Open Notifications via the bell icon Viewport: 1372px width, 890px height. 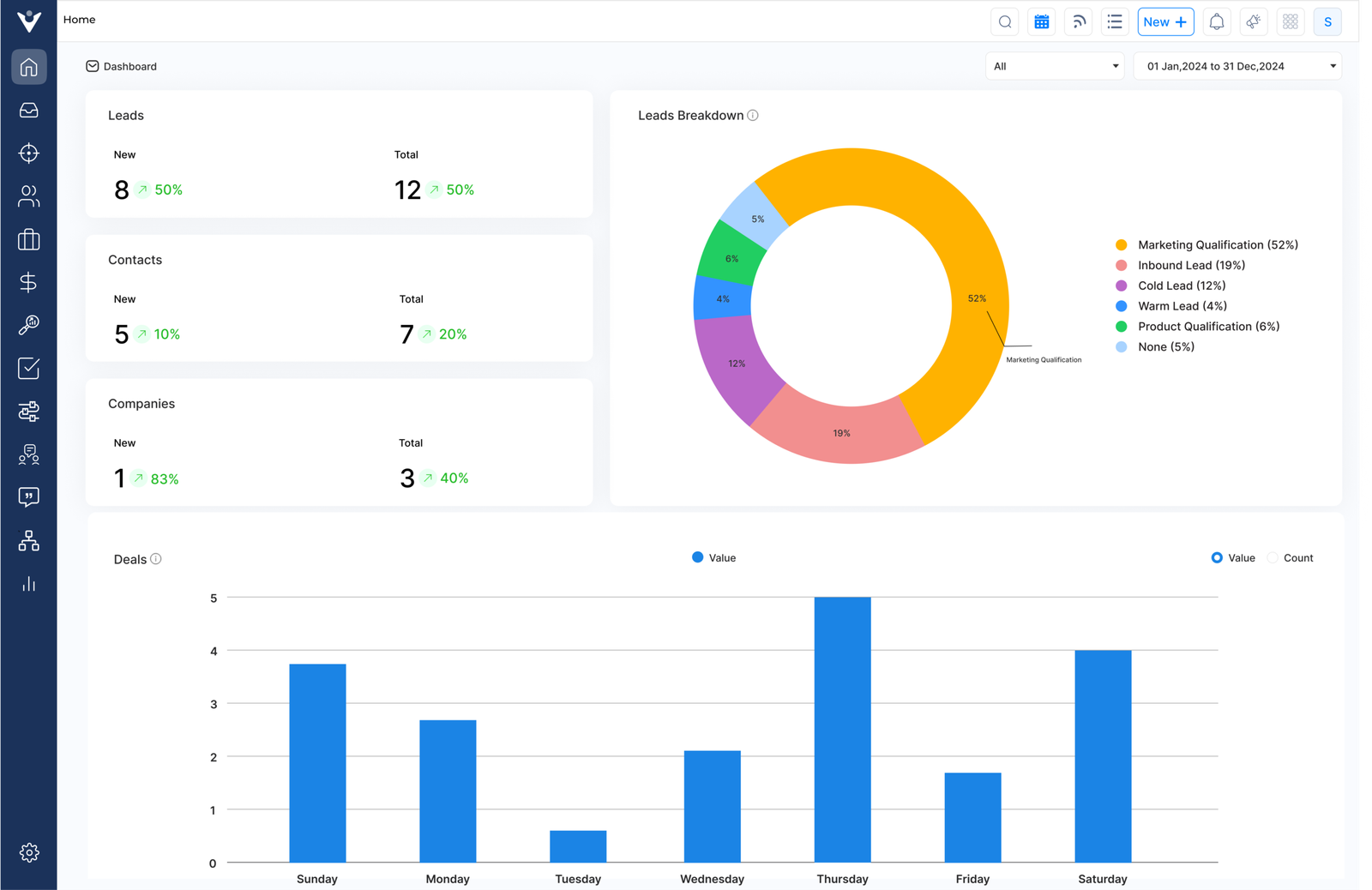[1216, 21]
